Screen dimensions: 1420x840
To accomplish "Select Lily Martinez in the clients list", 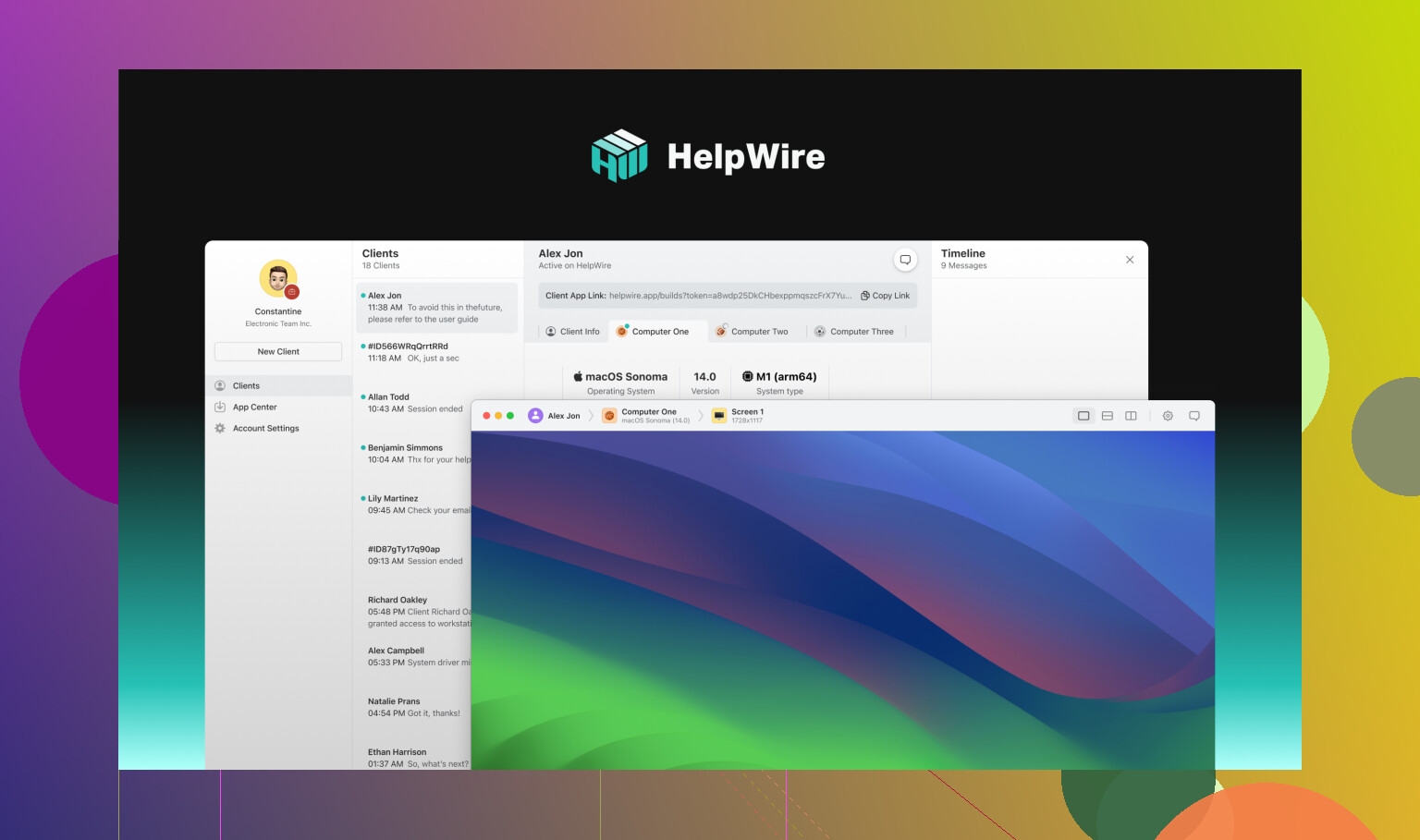I will tap(415, 505).
